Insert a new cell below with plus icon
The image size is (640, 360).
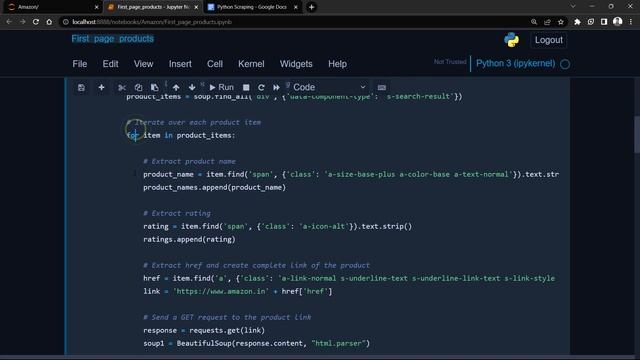tap(101, 87)
